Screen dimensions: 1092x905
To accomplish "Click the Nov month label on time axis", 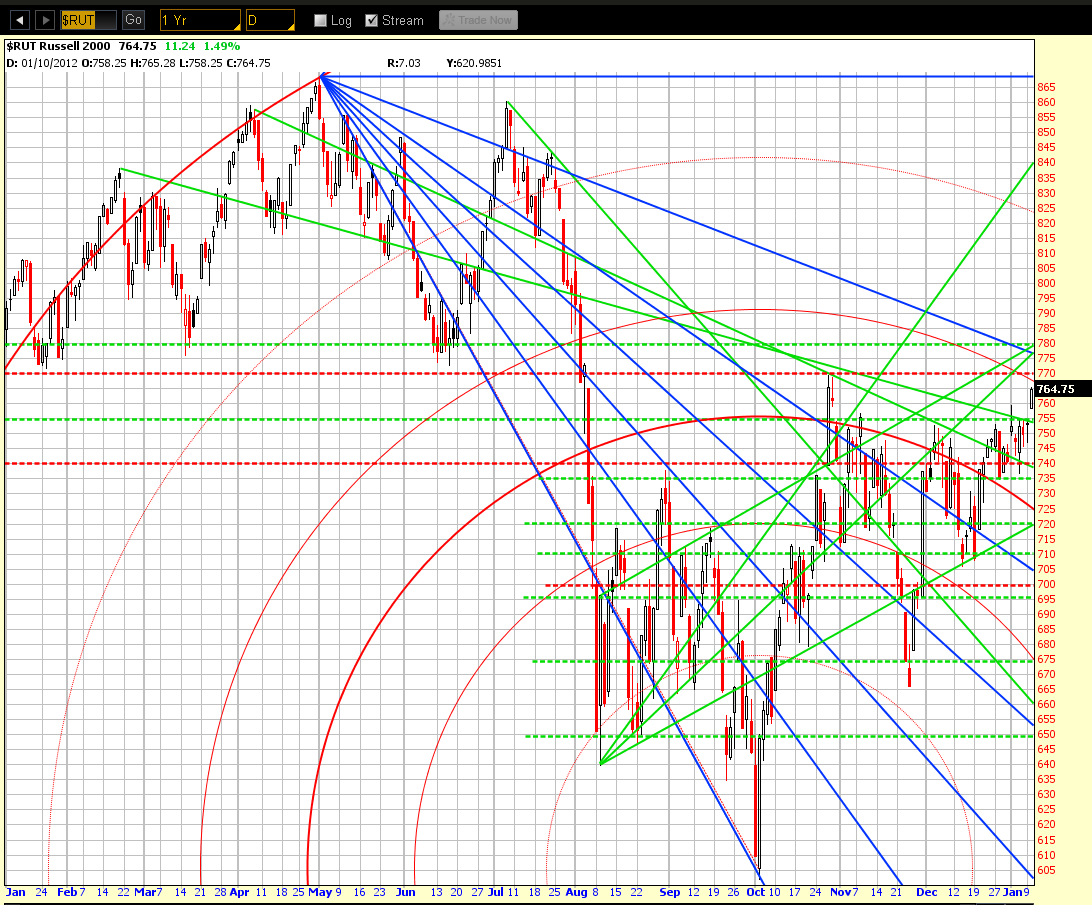I will (x=841, y=892).
